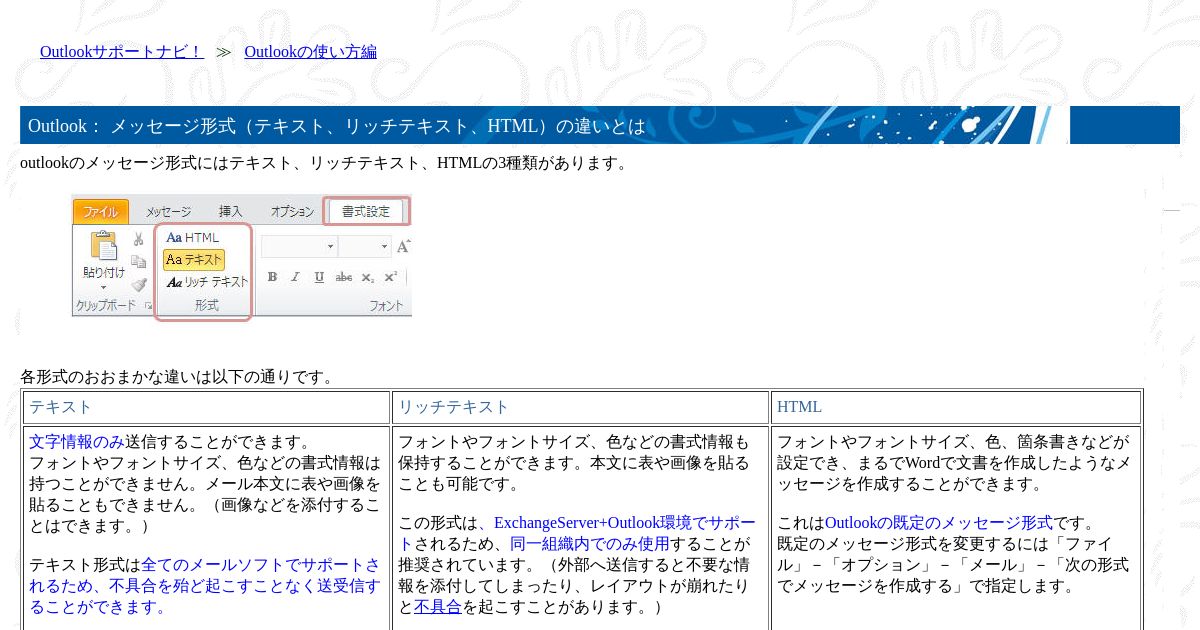The height and width of the screenshot is (630, 1200).
Task: Open the クリップボード dialog launcher
Action: pos(148,306)
